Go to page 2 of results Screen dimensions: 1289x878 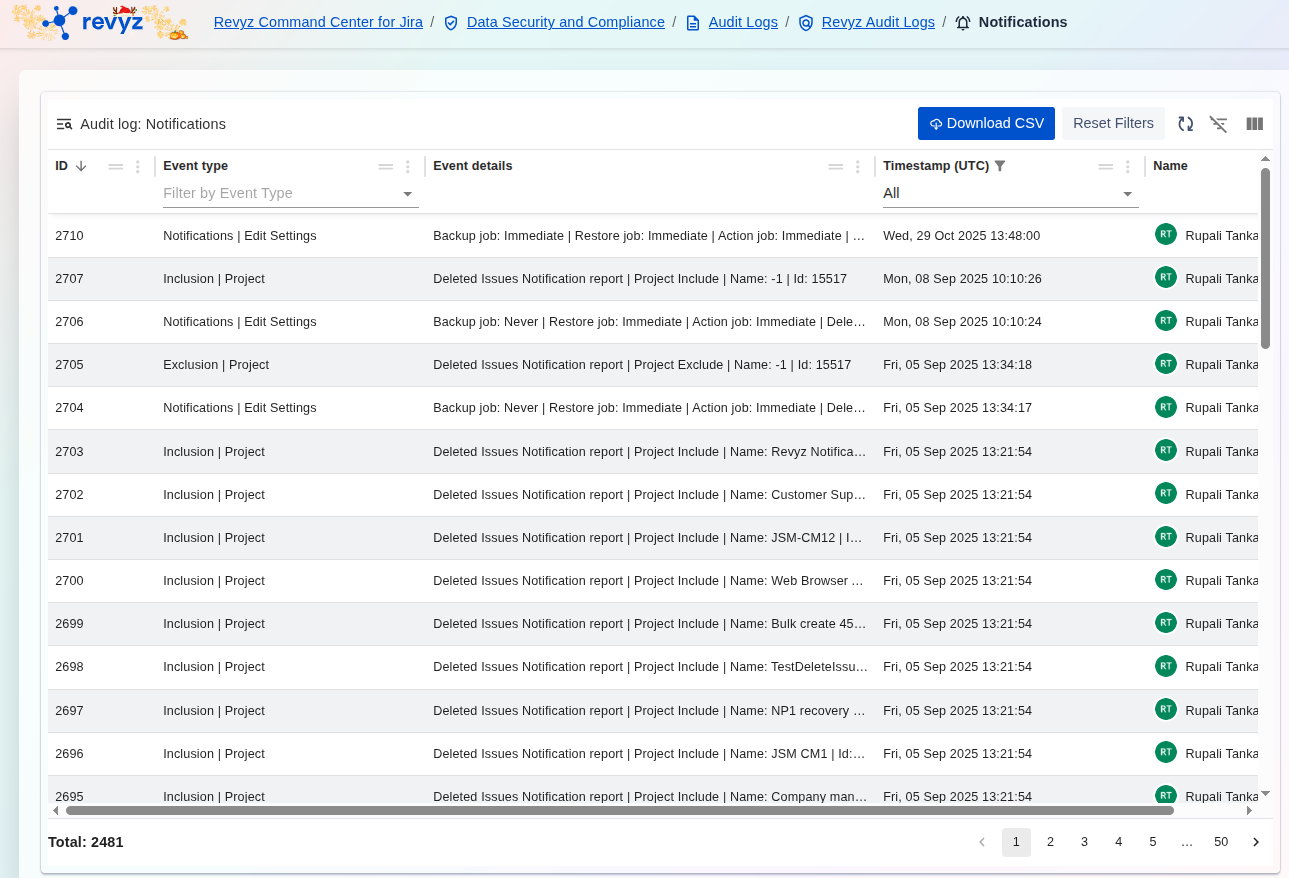1050,842
